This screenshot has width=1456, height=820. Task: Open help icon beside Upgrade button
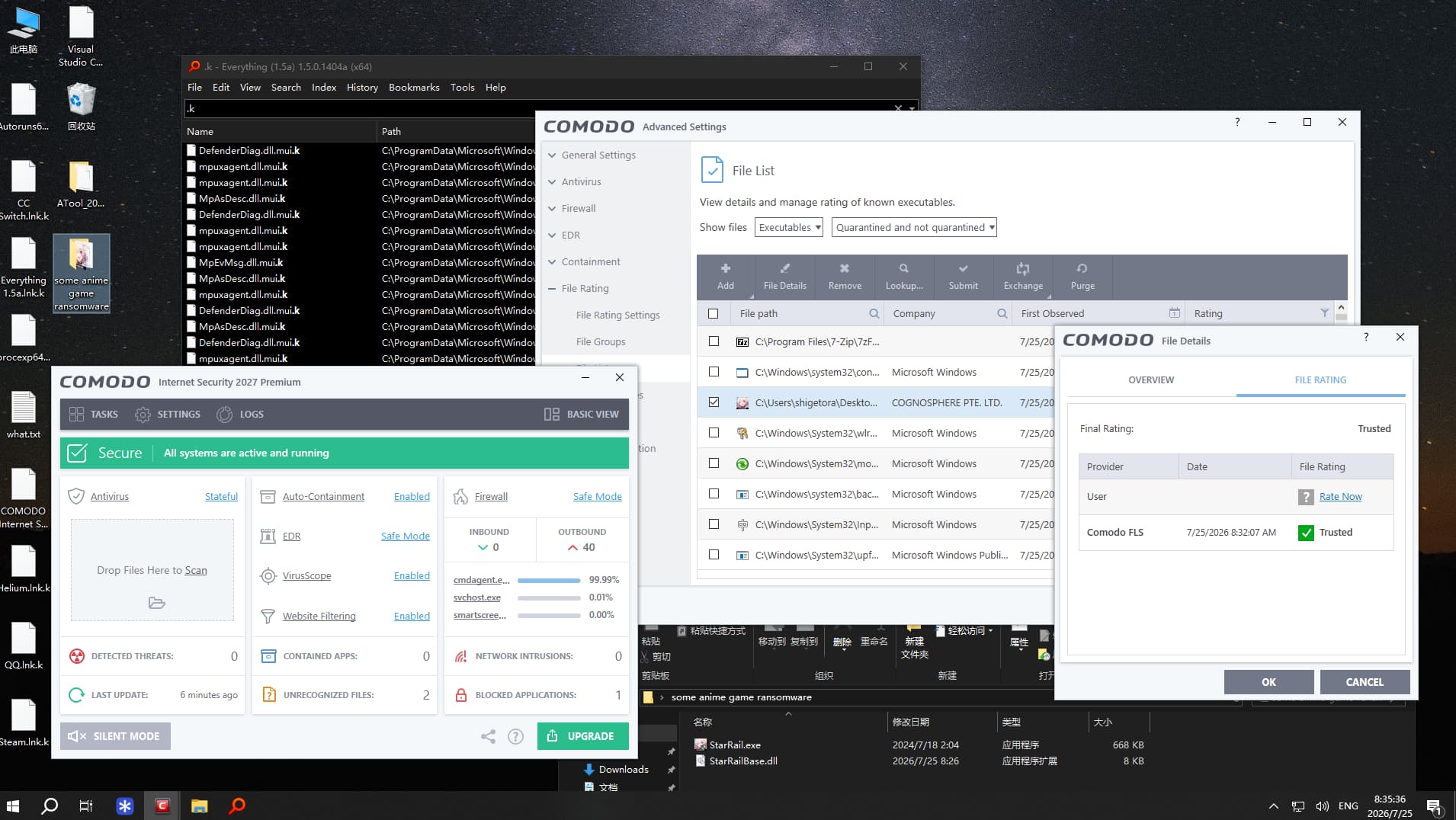[516, 736]
